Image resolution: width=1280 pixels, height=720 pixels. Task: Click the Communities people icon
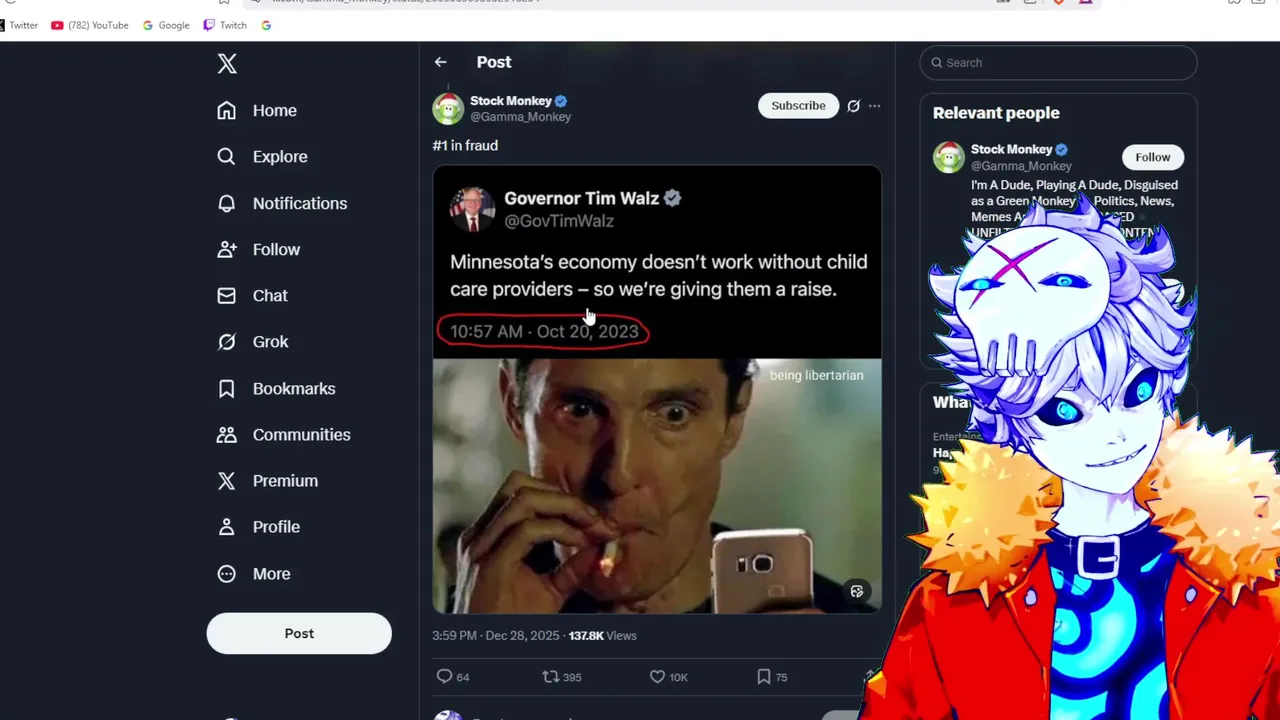(x=227, y=434)
